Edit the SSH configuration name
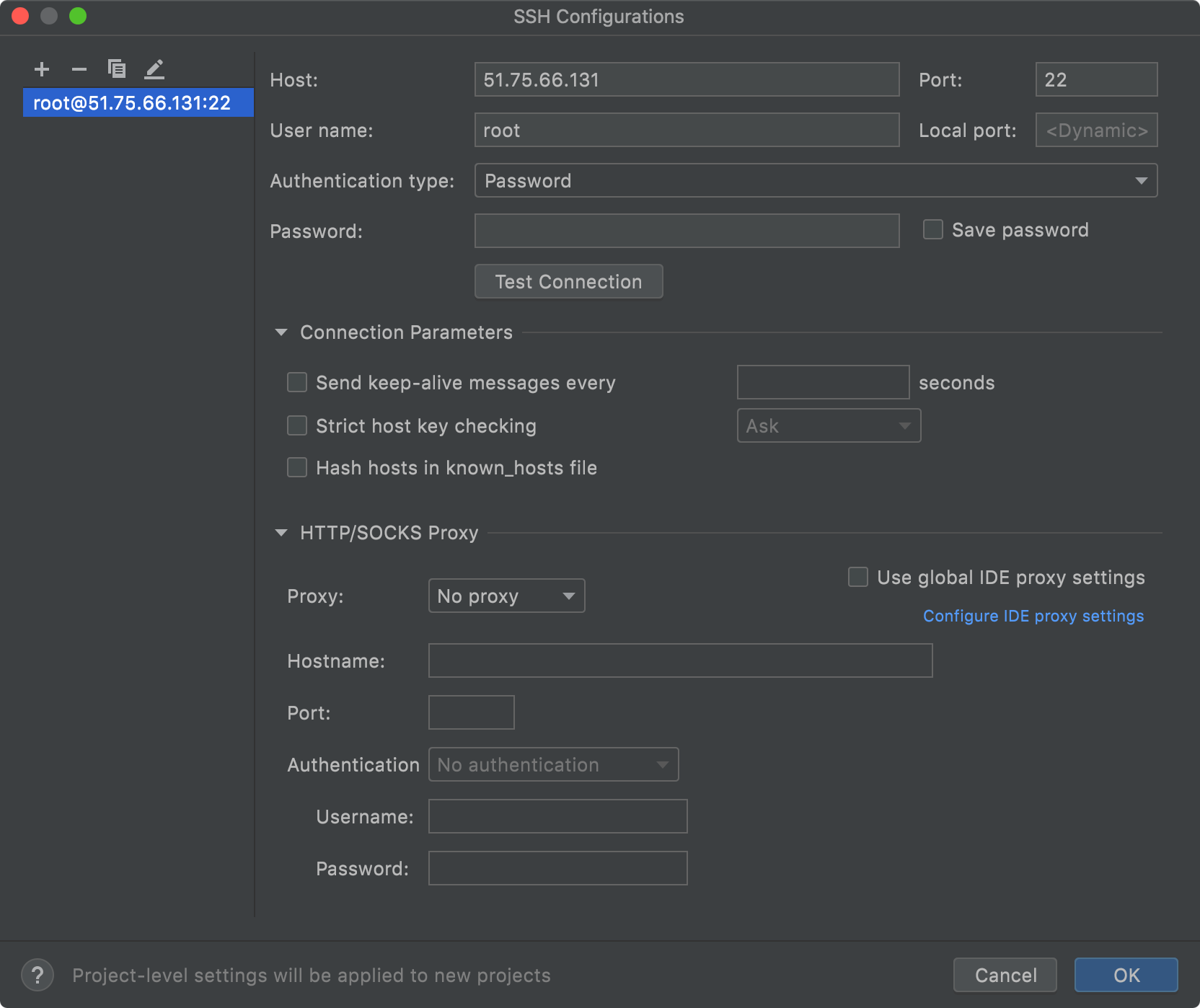 point(154,69)
